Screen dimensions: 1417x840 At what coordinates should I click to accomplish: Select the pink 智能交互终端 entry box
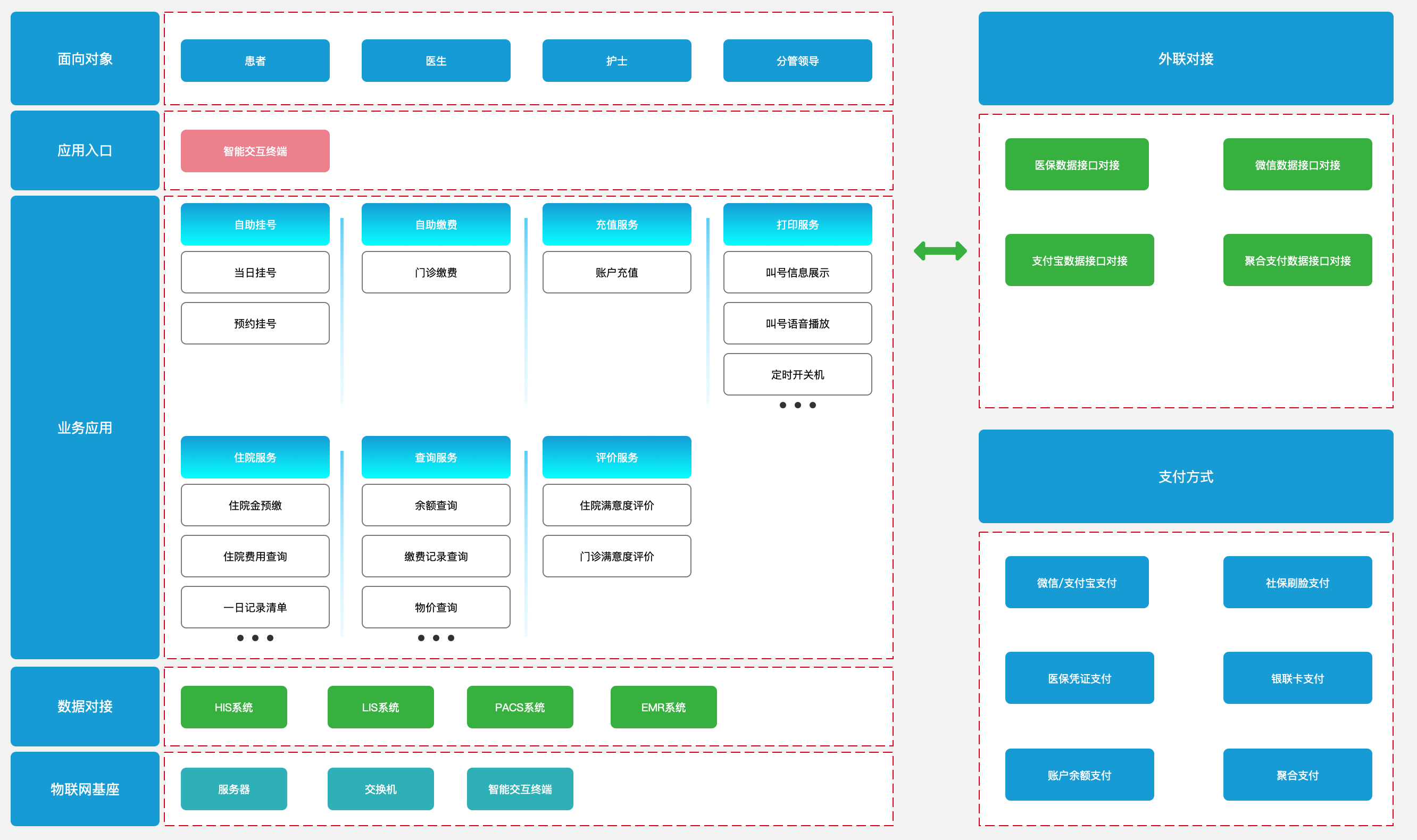(x=255, y=151)
